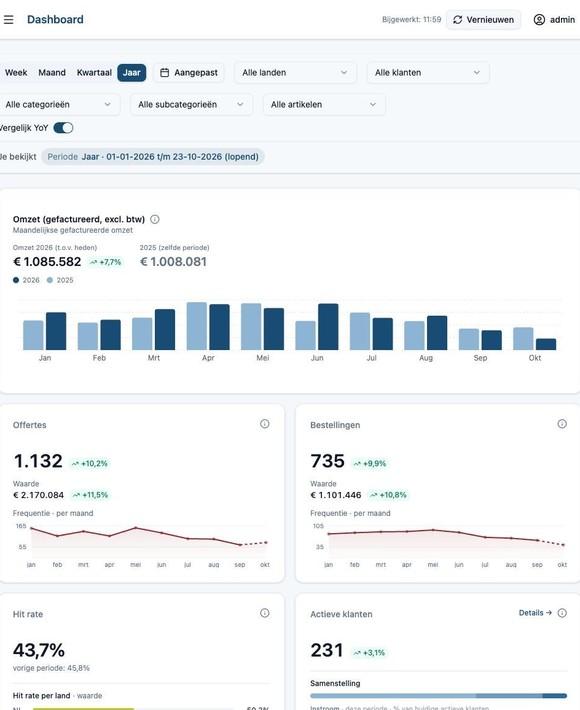Image resolution: width=580 pixels, height=710 pixels.
Task: Toggle the 2025 legend series
Action: pyautogui.click(x=60, y=280)
